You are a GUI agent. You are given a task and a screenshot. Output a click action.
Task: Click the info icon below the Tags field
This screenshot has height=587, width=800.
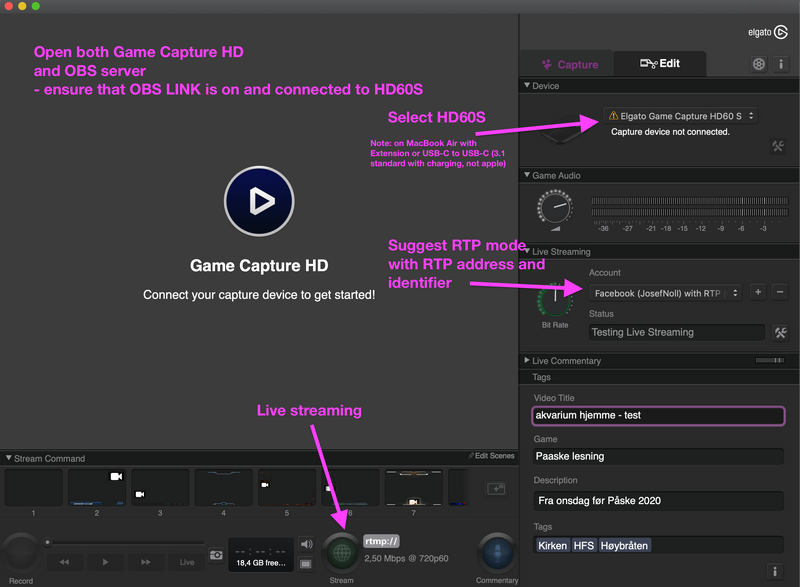[774, 571]
